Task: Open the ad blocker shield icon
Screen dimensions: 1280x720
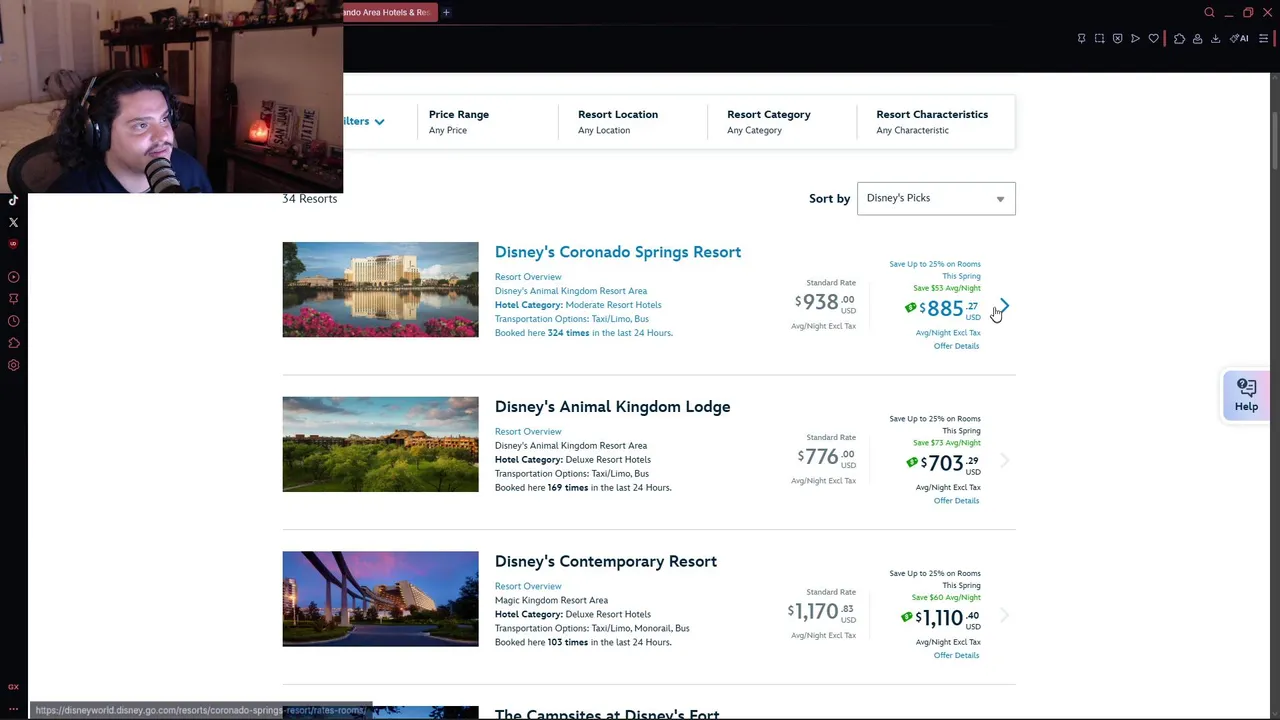Action: point(1117,38)
